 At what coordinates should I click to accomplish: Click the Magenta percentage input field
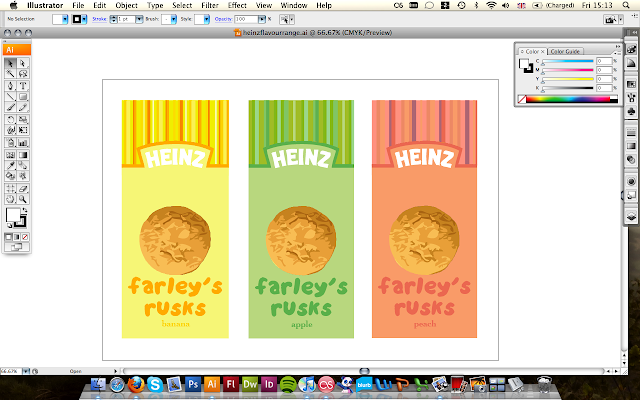coord(604,70)
